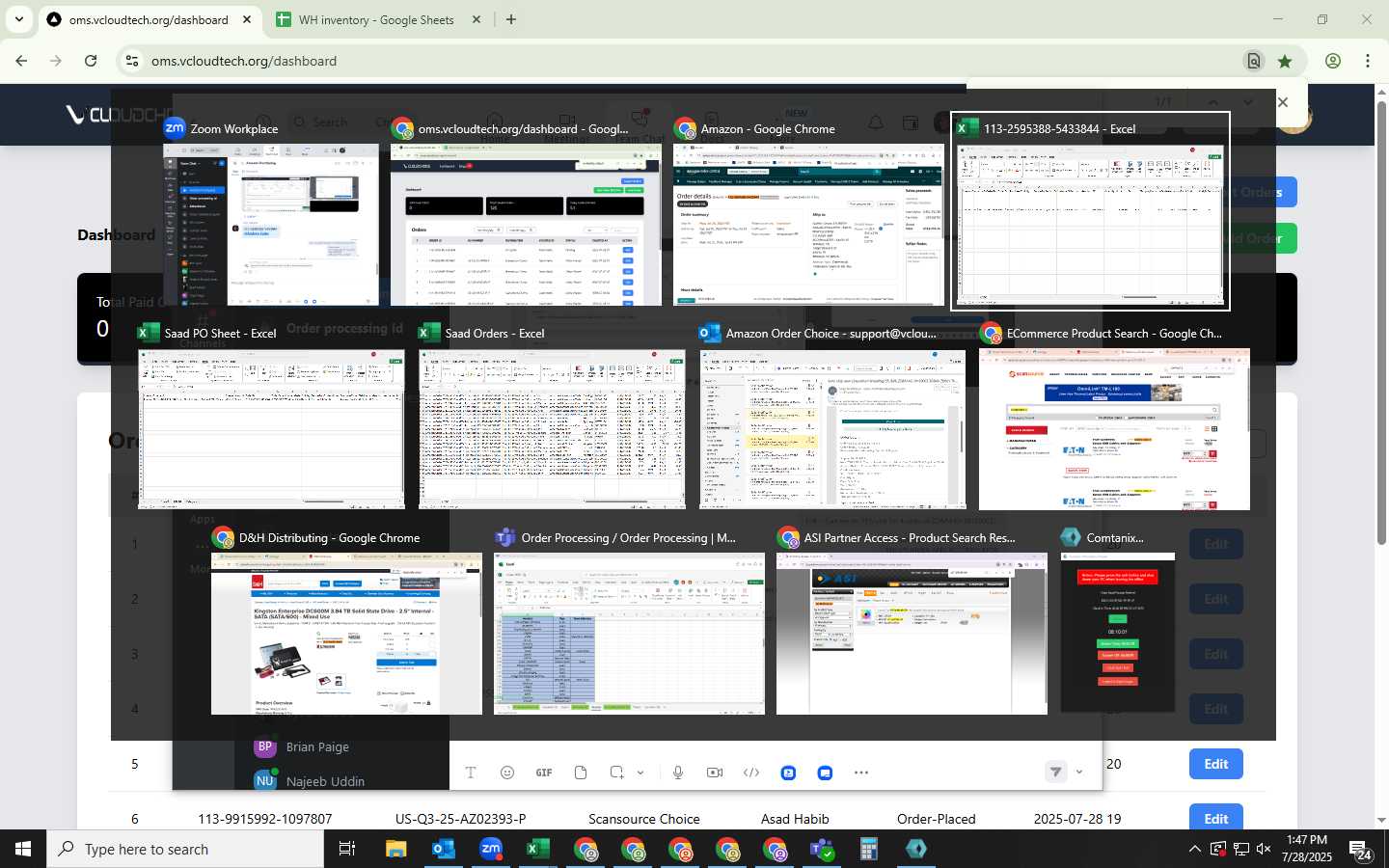
Task: Switch to the oms.vcloudtech.org dashboard Chrome thumbnail
Action: coord(526,224)
